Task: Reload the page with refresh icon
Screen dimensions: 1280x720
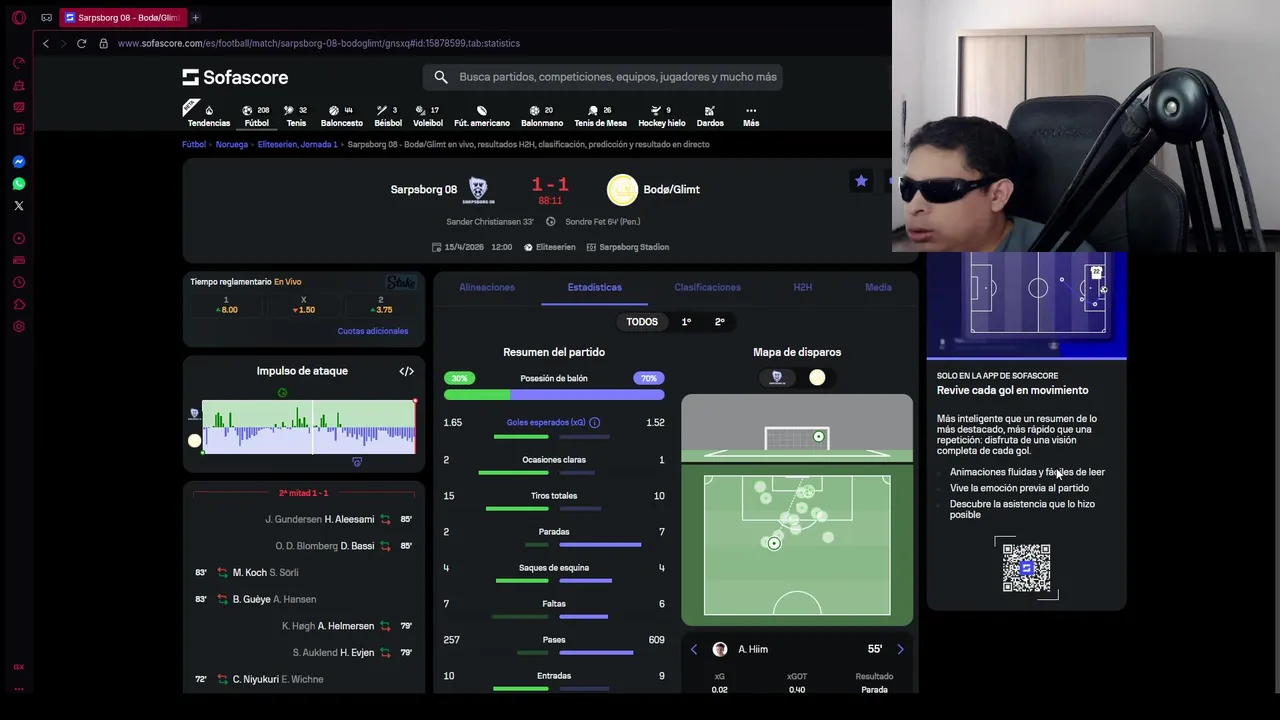Action: coord(81,43)
